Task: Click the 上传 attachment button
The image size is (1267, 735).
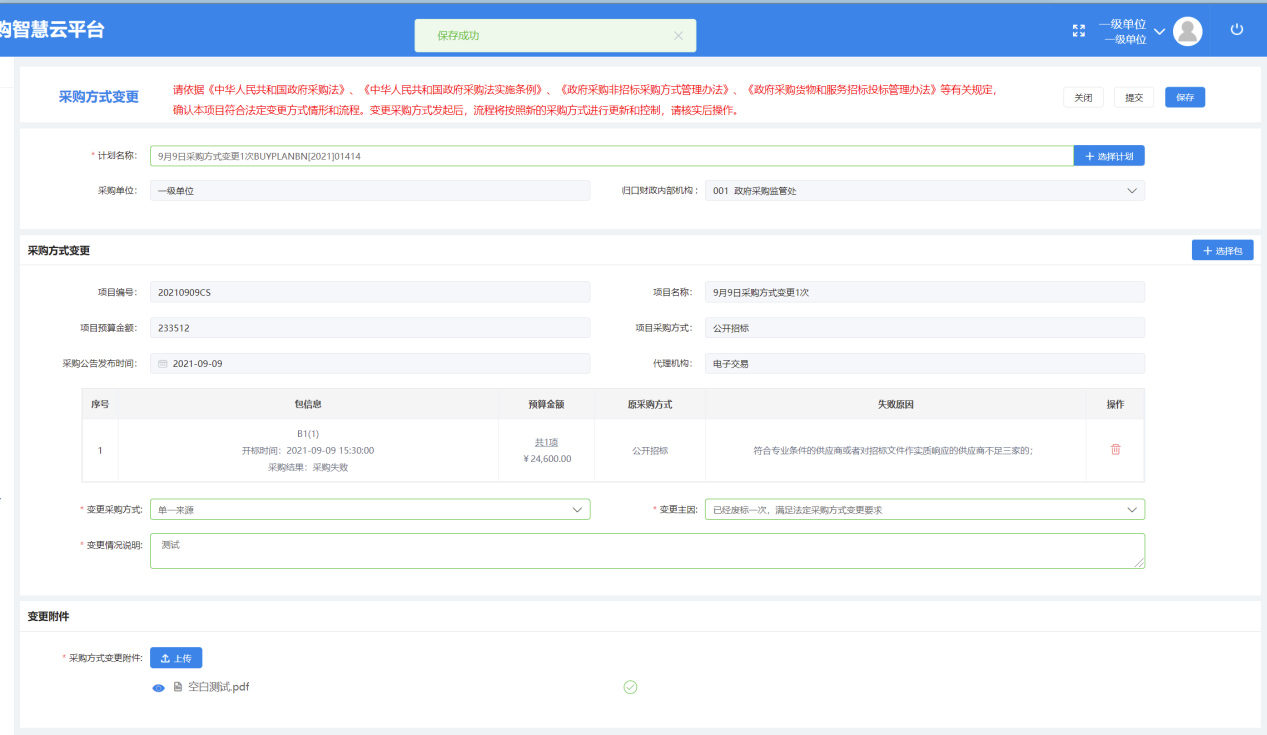Action: tap(176, 658)
